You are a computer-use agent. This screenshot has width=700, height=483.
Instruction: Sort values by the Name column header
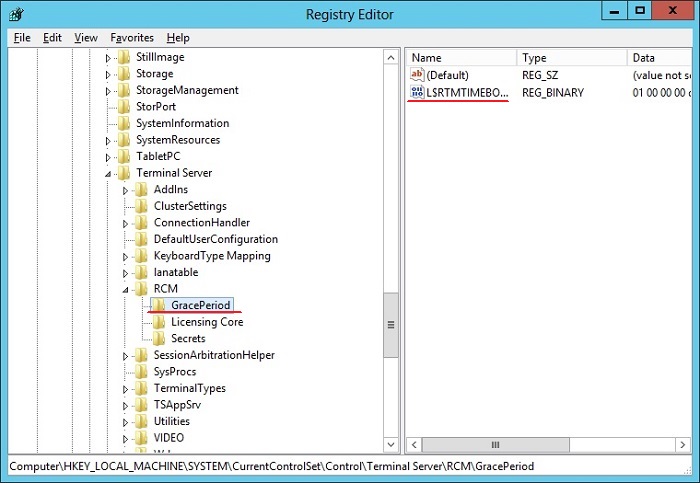click(460, 58)
